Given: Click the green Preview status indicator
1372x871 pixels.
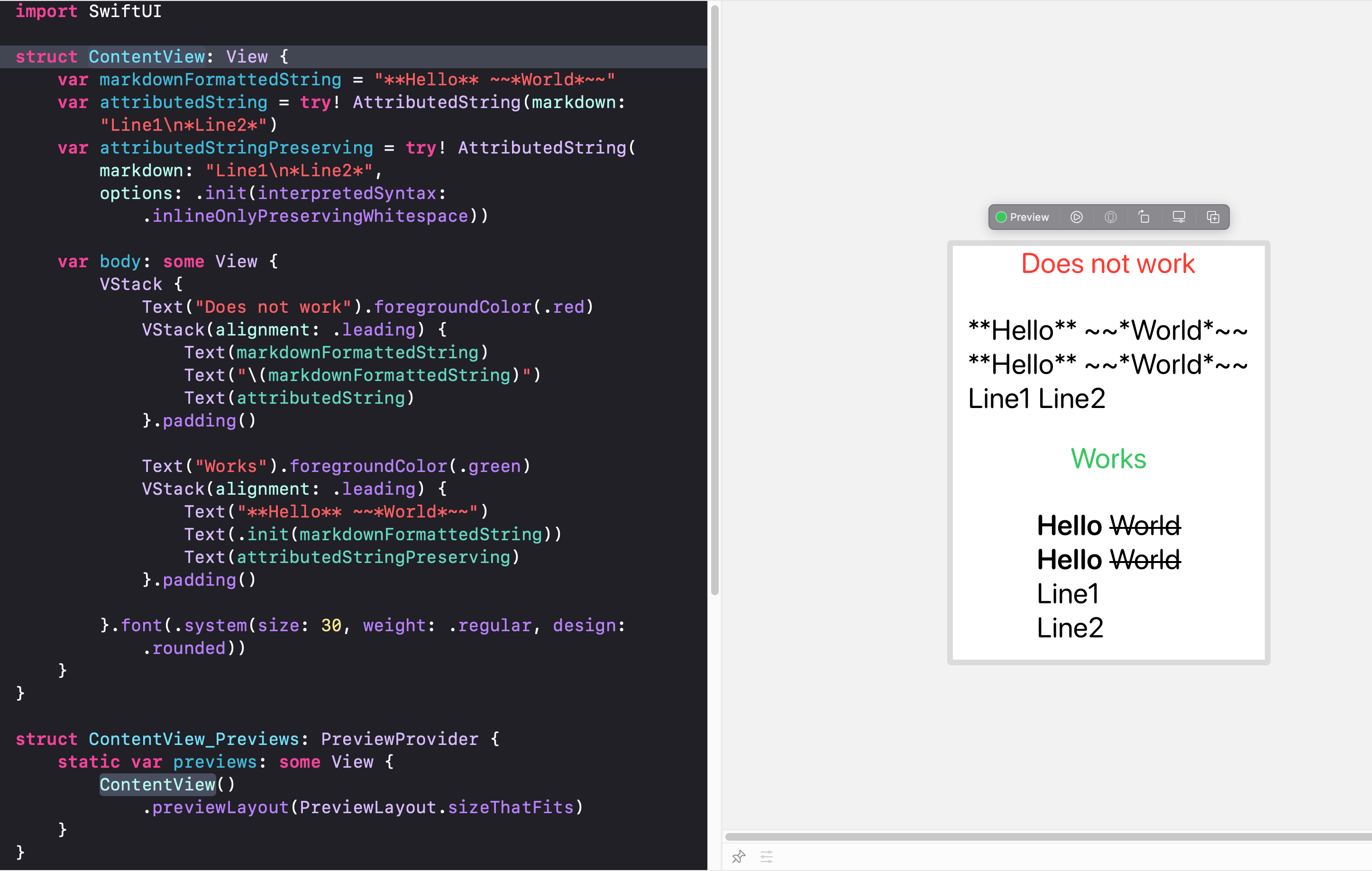Looking at the screenshot, I should click(x=1000, y=217).
